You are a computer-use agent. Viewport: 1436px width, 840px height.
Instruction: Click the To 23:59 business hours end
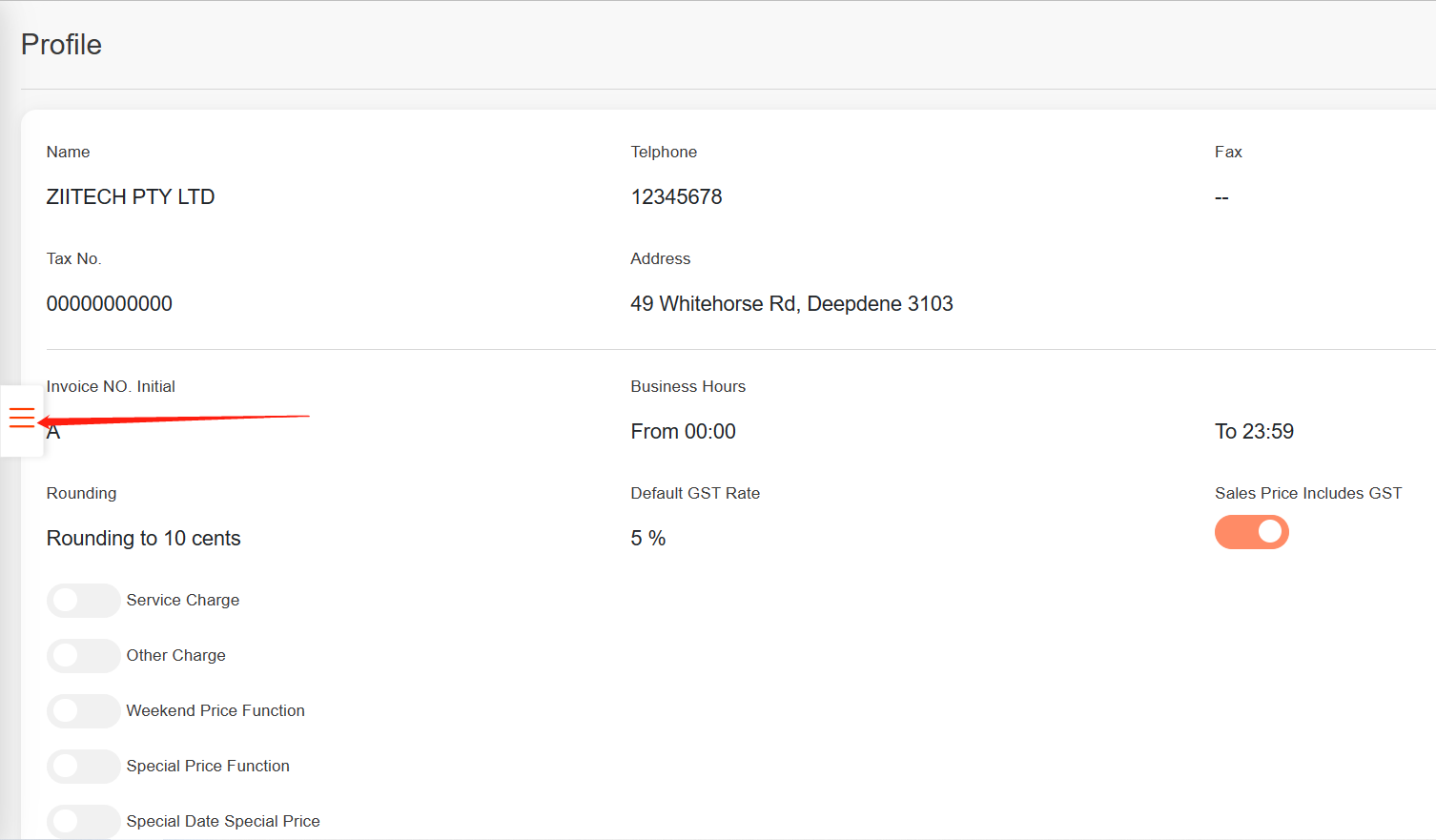click(1253, 432)
